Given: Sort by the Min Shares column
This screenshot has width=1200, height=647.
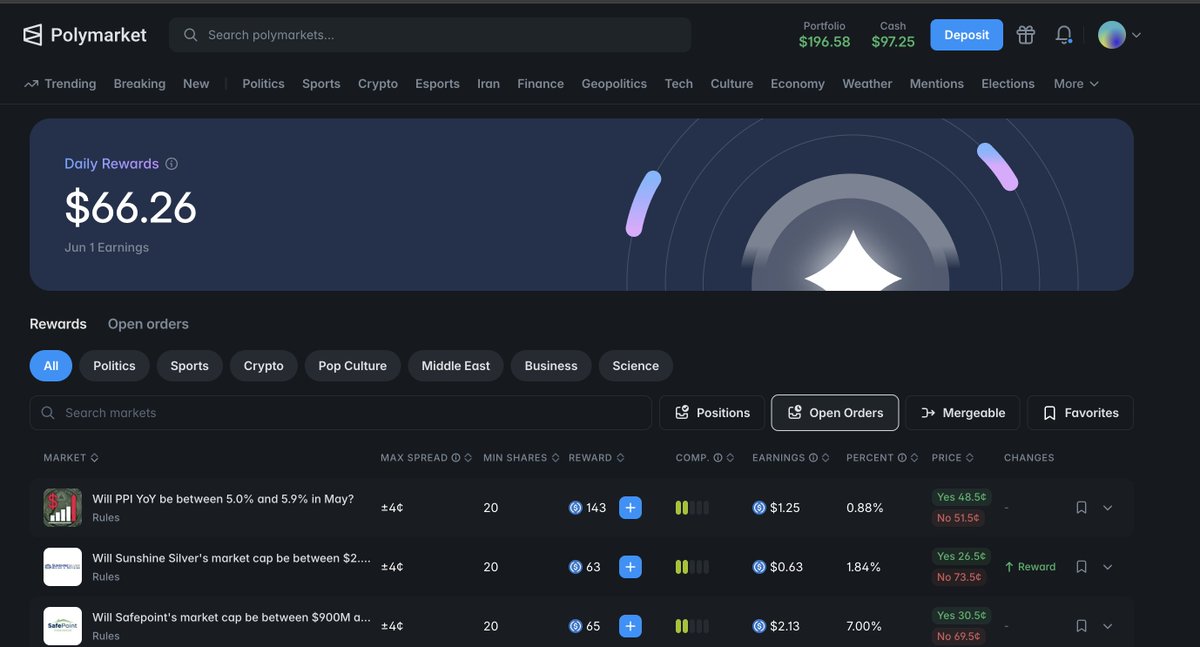Looking at the screenshot, I should pyautogui.click(x=521, y=458).
